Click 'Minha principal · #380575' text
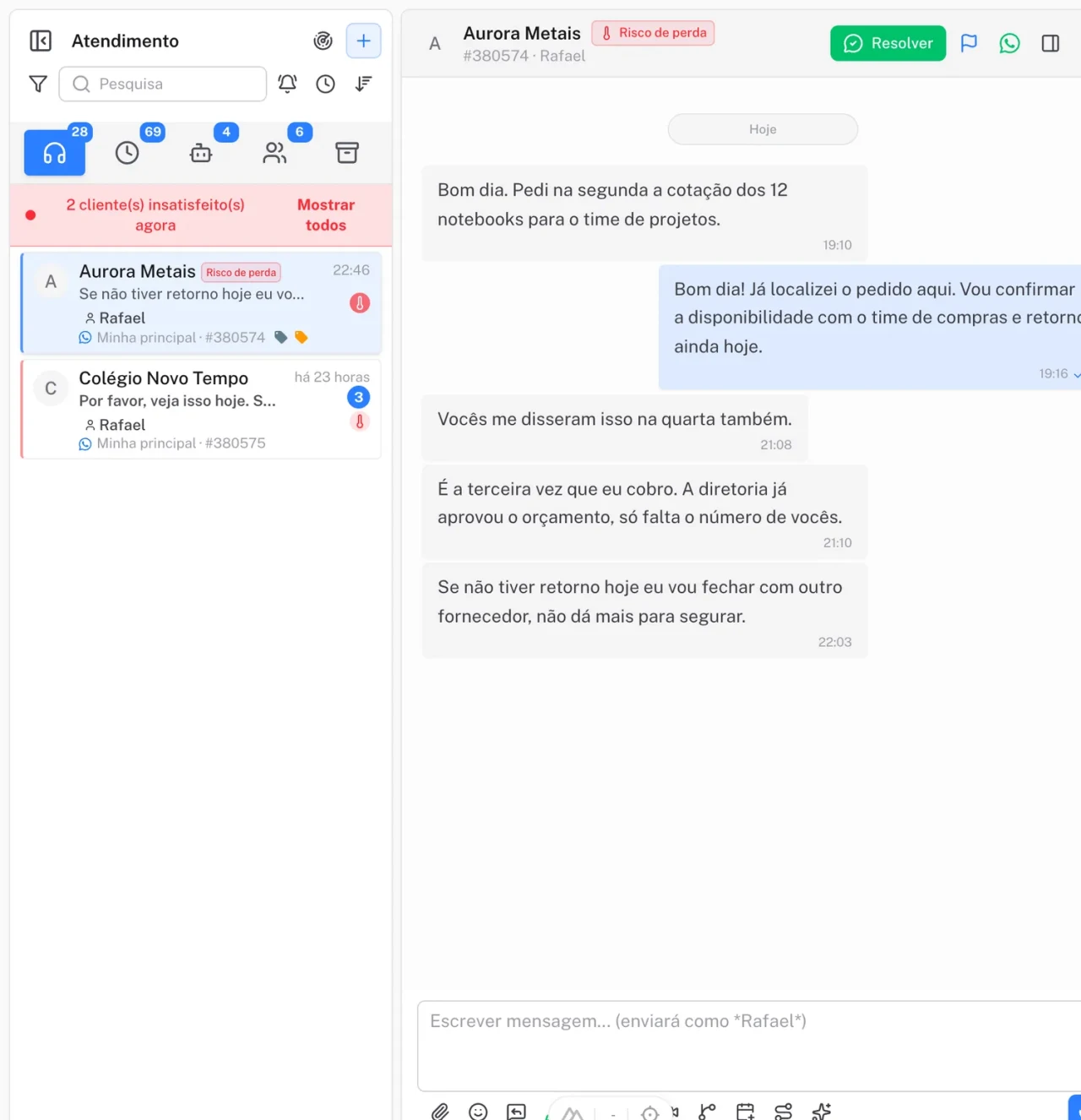This screenshot has width=1081, height=1120. pyautogui.click(x=181, y=443)
